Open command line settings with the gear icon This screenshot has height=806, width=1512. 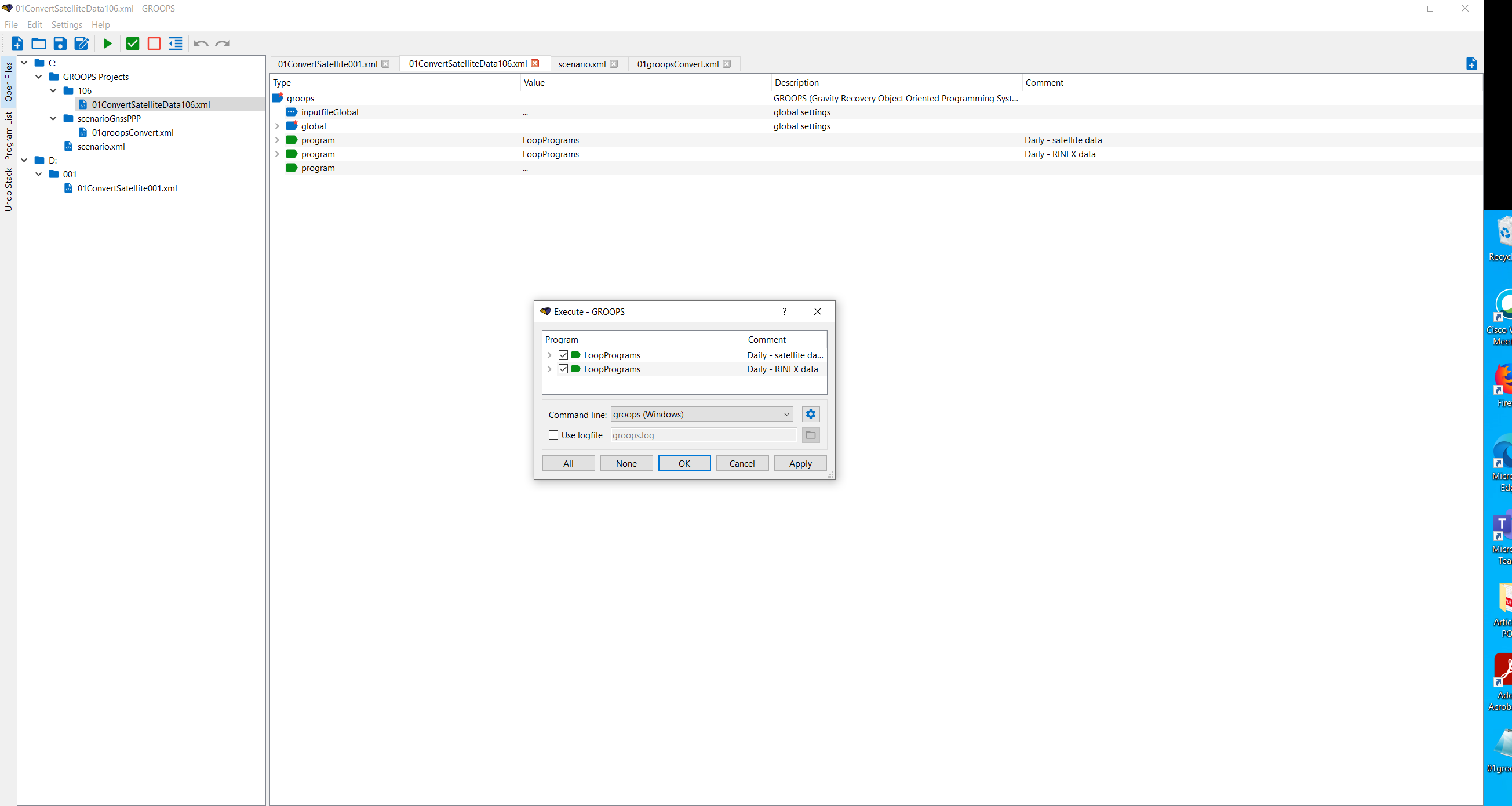click(810, 413)
